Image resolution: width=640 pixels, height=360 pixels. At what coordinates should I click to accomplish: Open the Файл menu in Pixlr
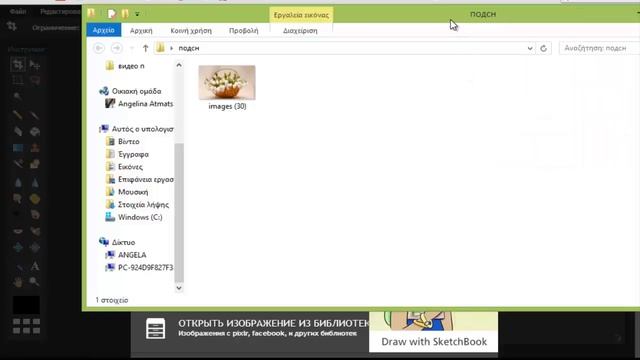18,11
